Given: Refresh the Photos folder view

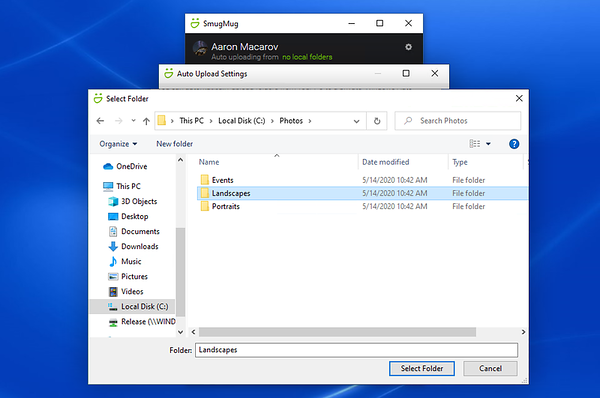Looking at the screenshot, I should click(x=377, y=121).
